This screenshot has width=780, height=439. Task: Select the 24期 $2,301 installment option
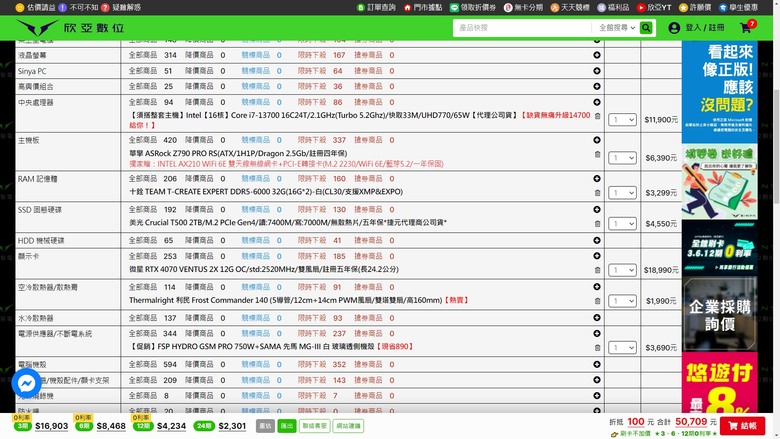pos(220,426)
